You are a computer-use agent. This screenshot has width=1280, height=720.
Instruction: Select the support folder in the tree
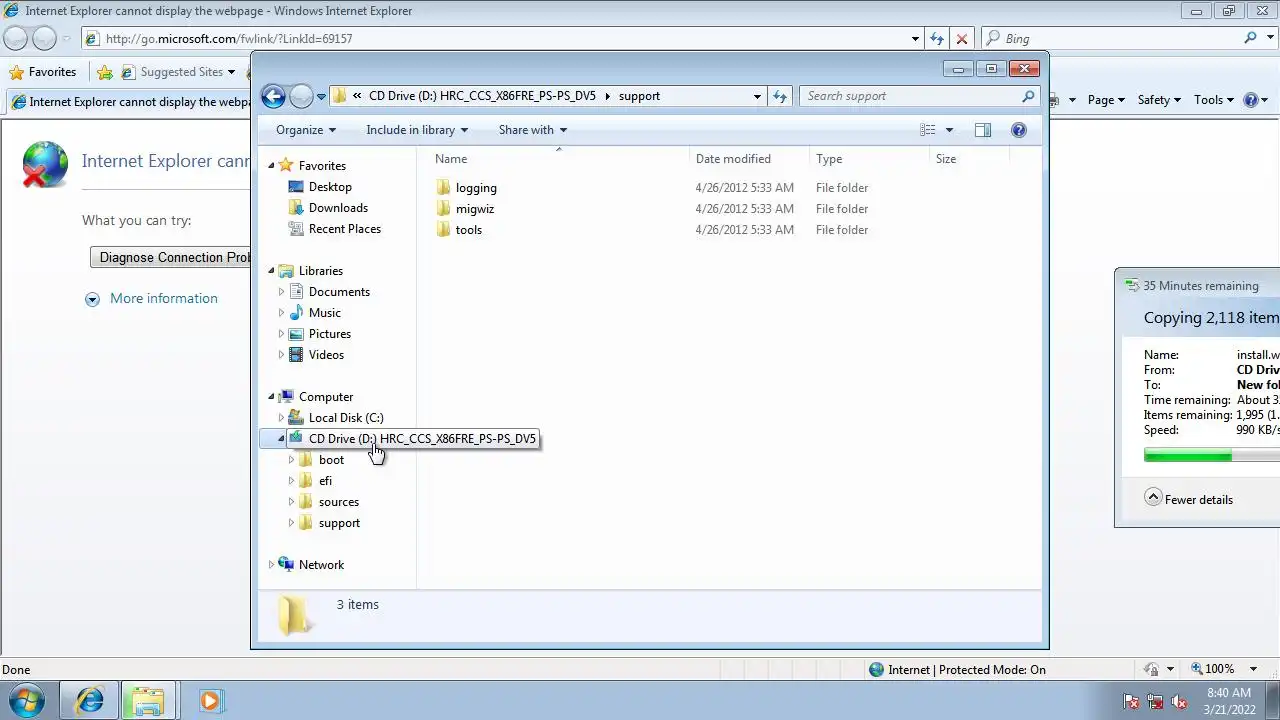(339, 523)
